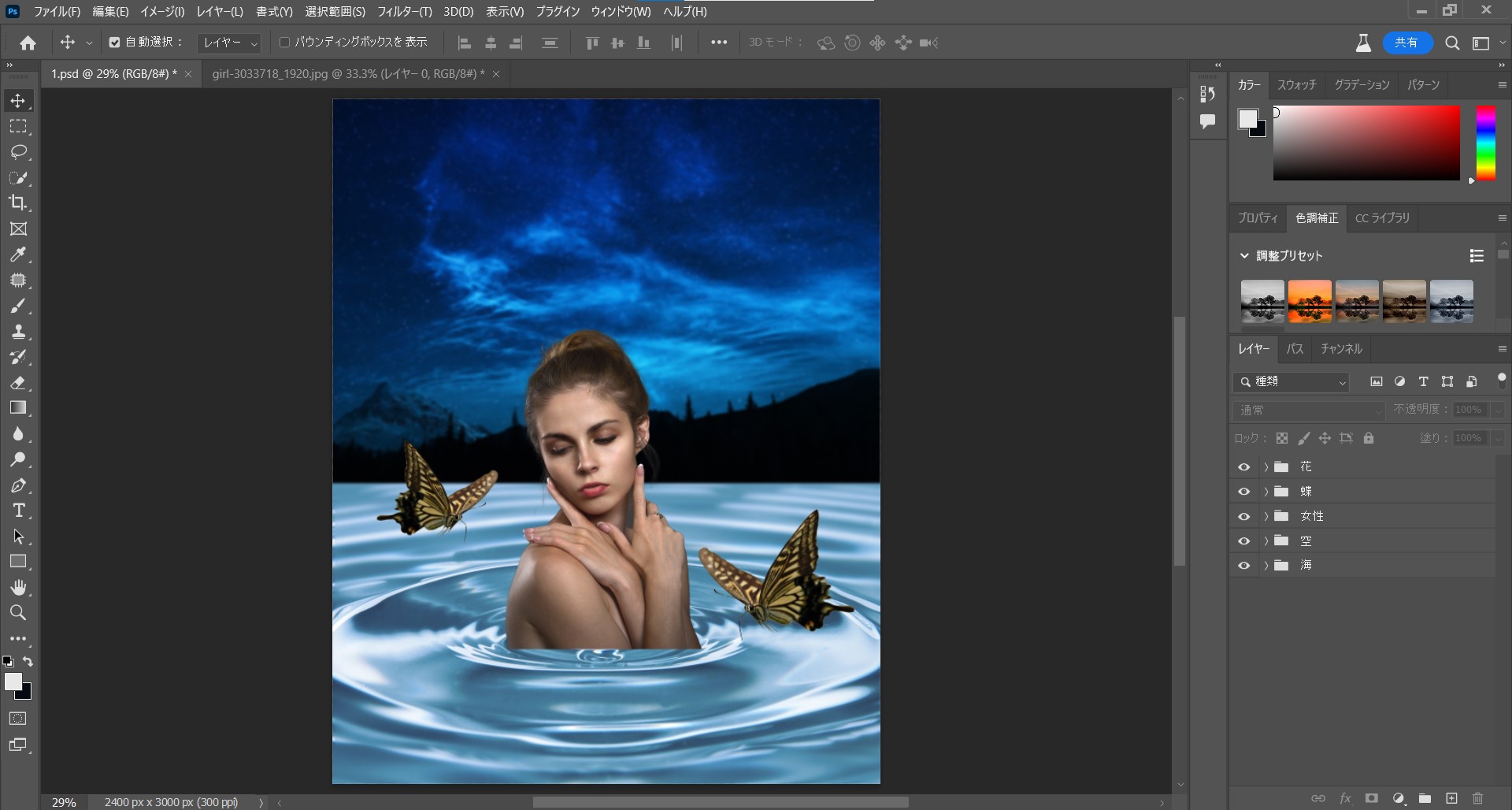Viewport: 1512px width, 810px height.
Task: Select the Spot Healing Brush tool
Action: [x=18, y=280]
